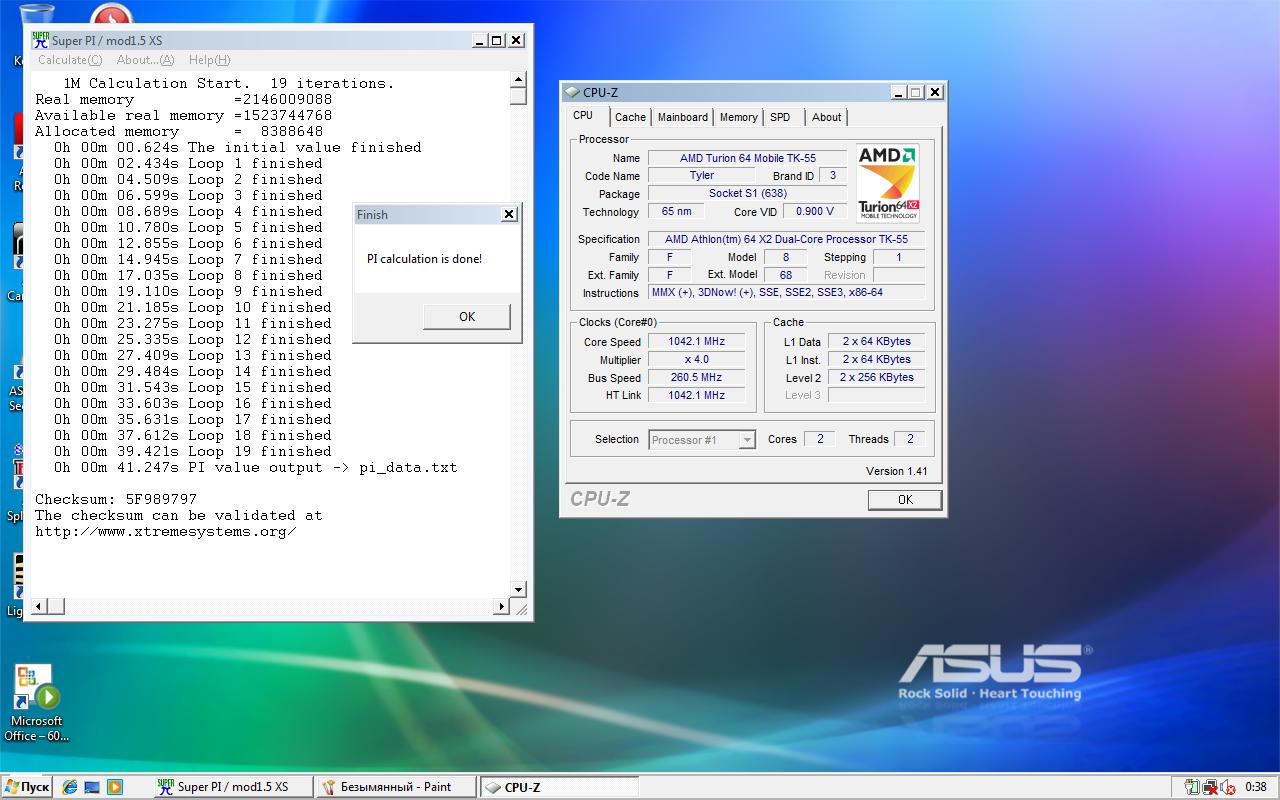Click the Пуск start button
This screenshot has height=800, width=1280.
27,787
